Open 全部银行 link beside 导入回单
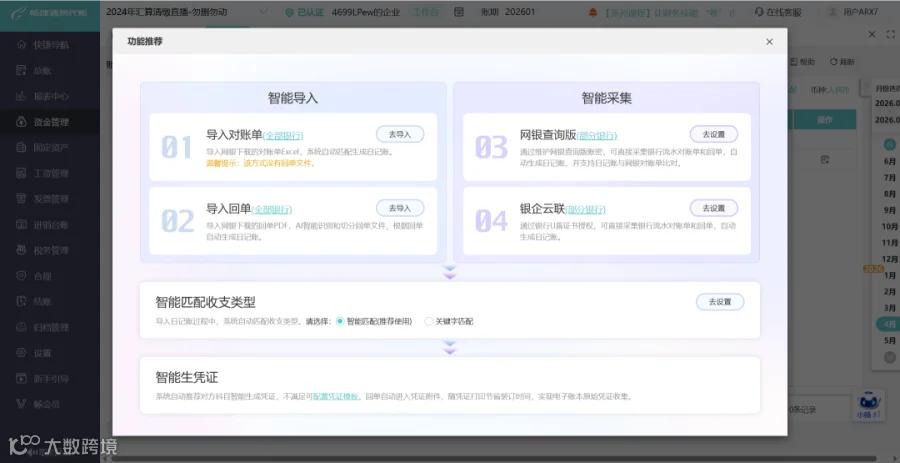This screenshot has height=463, width=900. tap(272, 209)
